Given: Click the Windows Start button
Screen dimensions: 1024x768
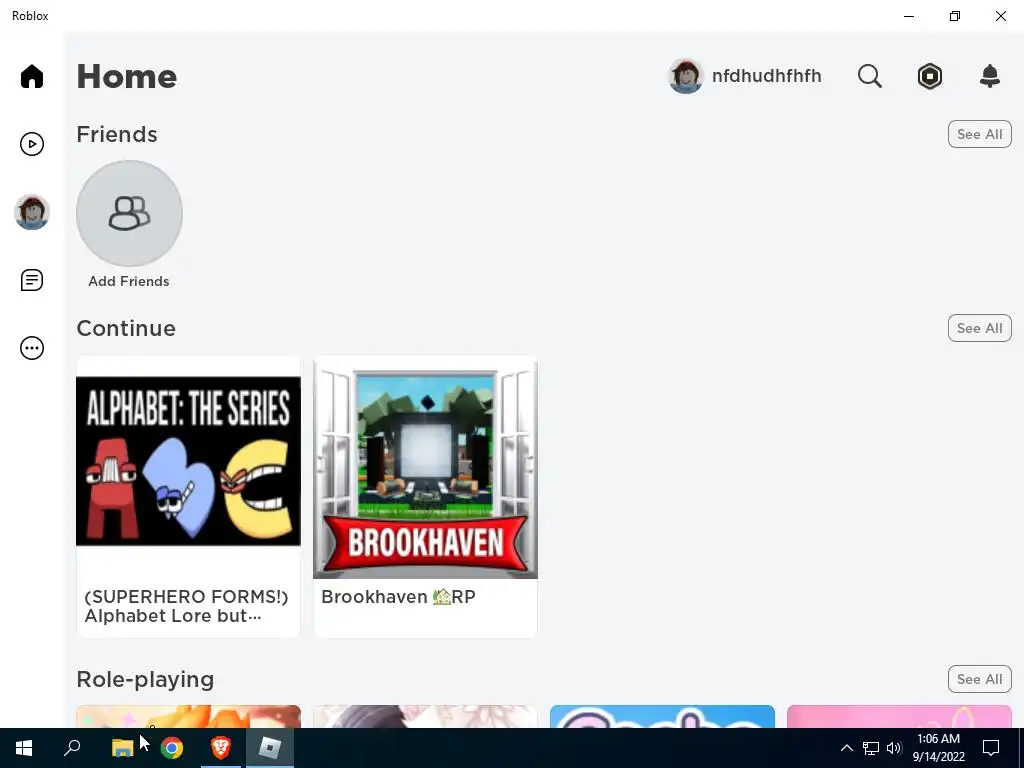Looking at the screenshot, I should pos(24,748).
